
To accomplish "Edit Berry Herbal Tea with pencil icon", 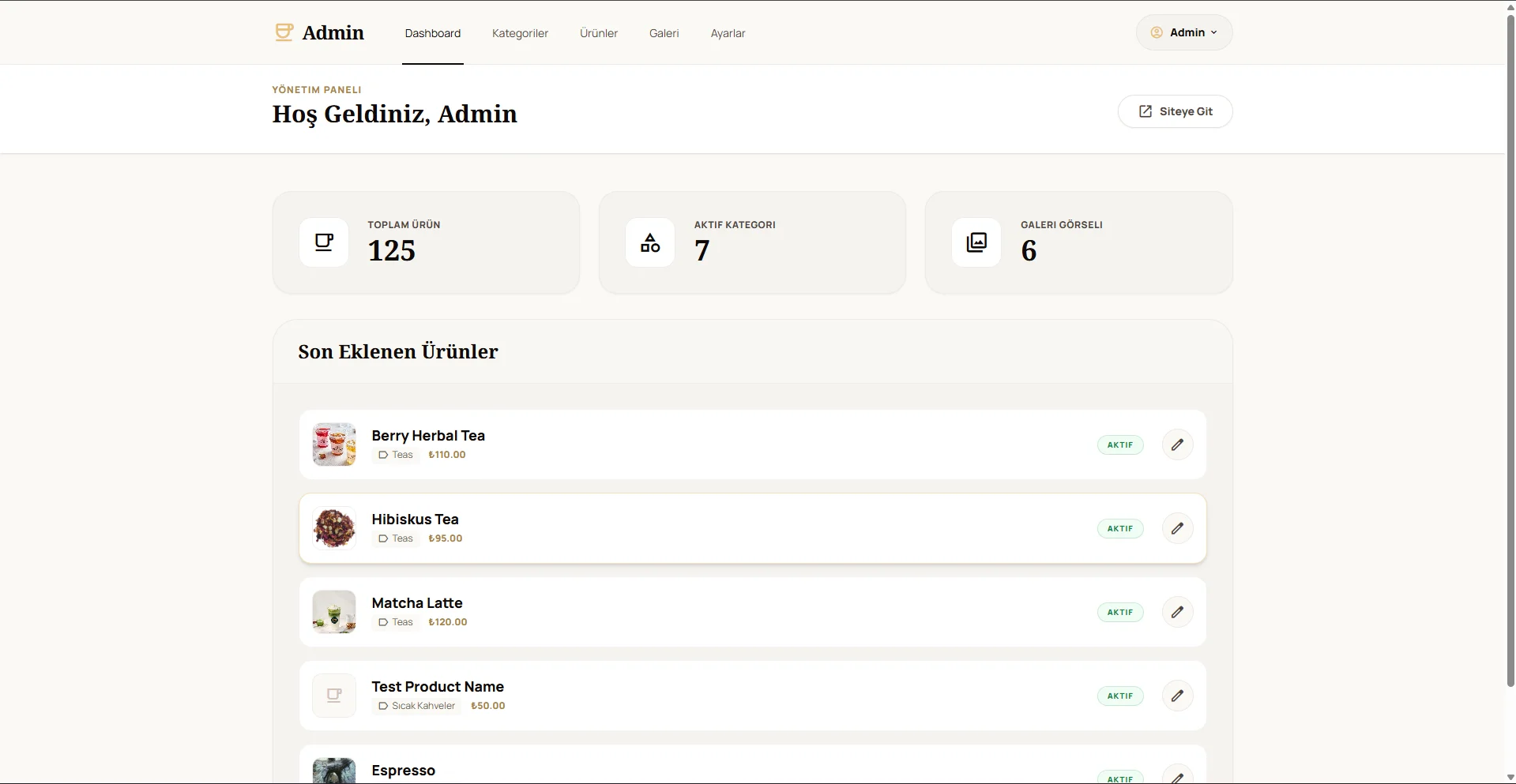I will [x=1177, y=445].
